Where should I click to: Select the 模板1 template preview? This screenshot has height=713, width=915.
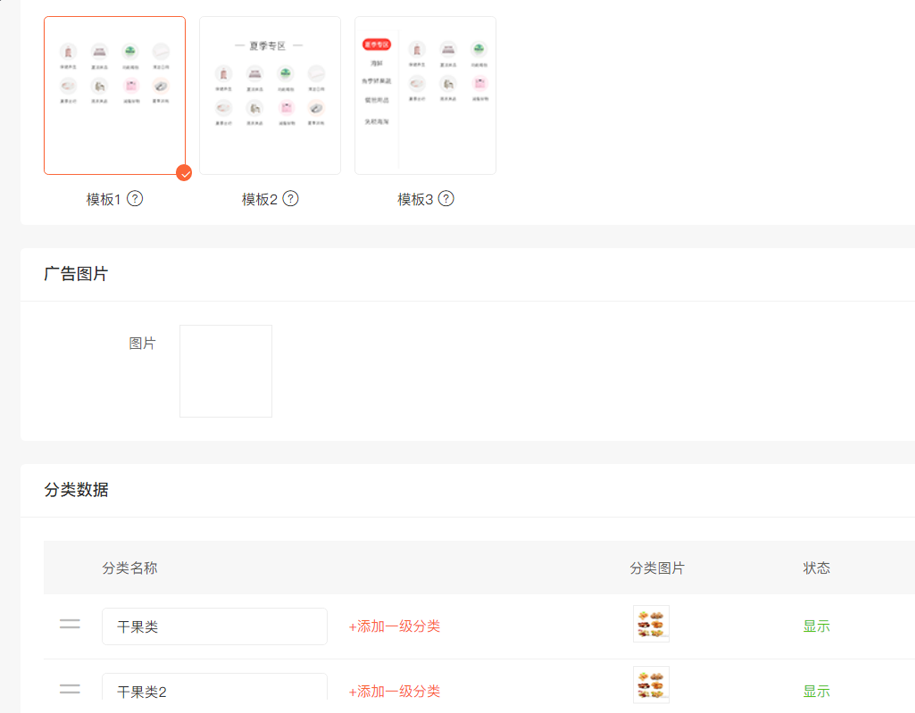pos(114,95)
